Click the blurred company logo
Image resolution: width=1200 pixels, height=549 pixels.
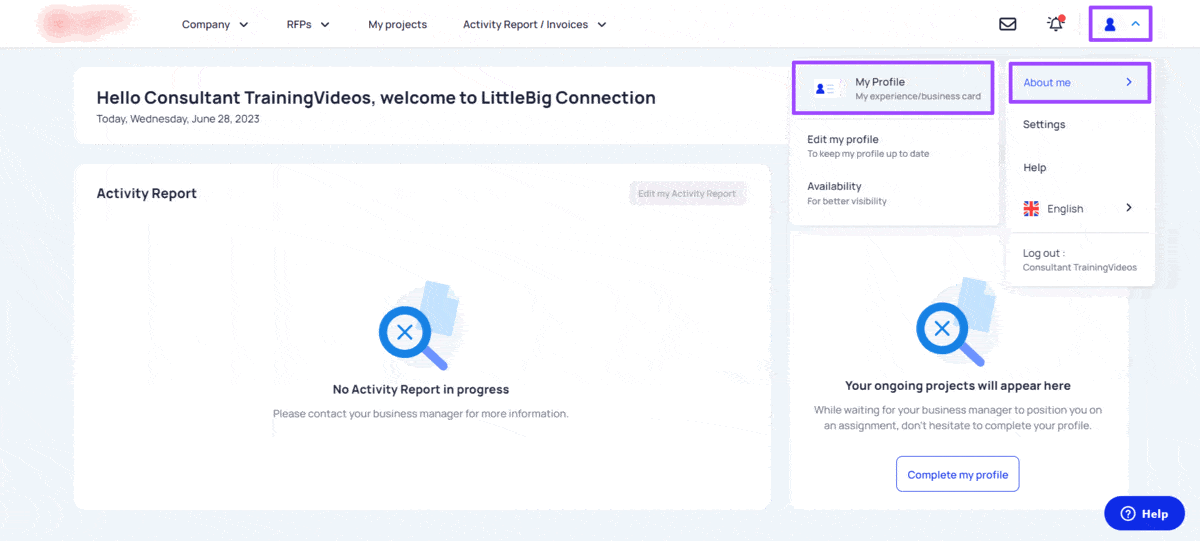pos(86,24)
